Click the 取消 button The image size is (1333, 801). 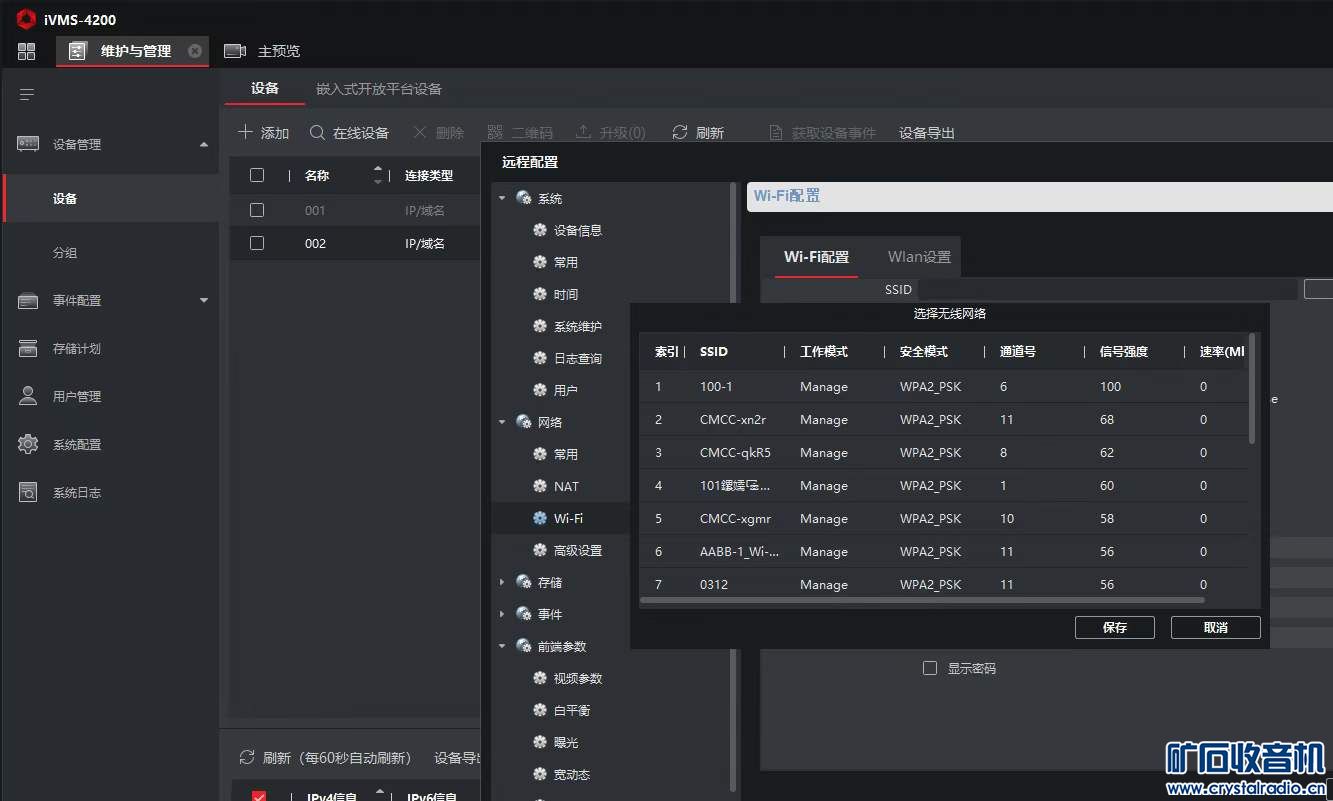[x=1216, y=627]
